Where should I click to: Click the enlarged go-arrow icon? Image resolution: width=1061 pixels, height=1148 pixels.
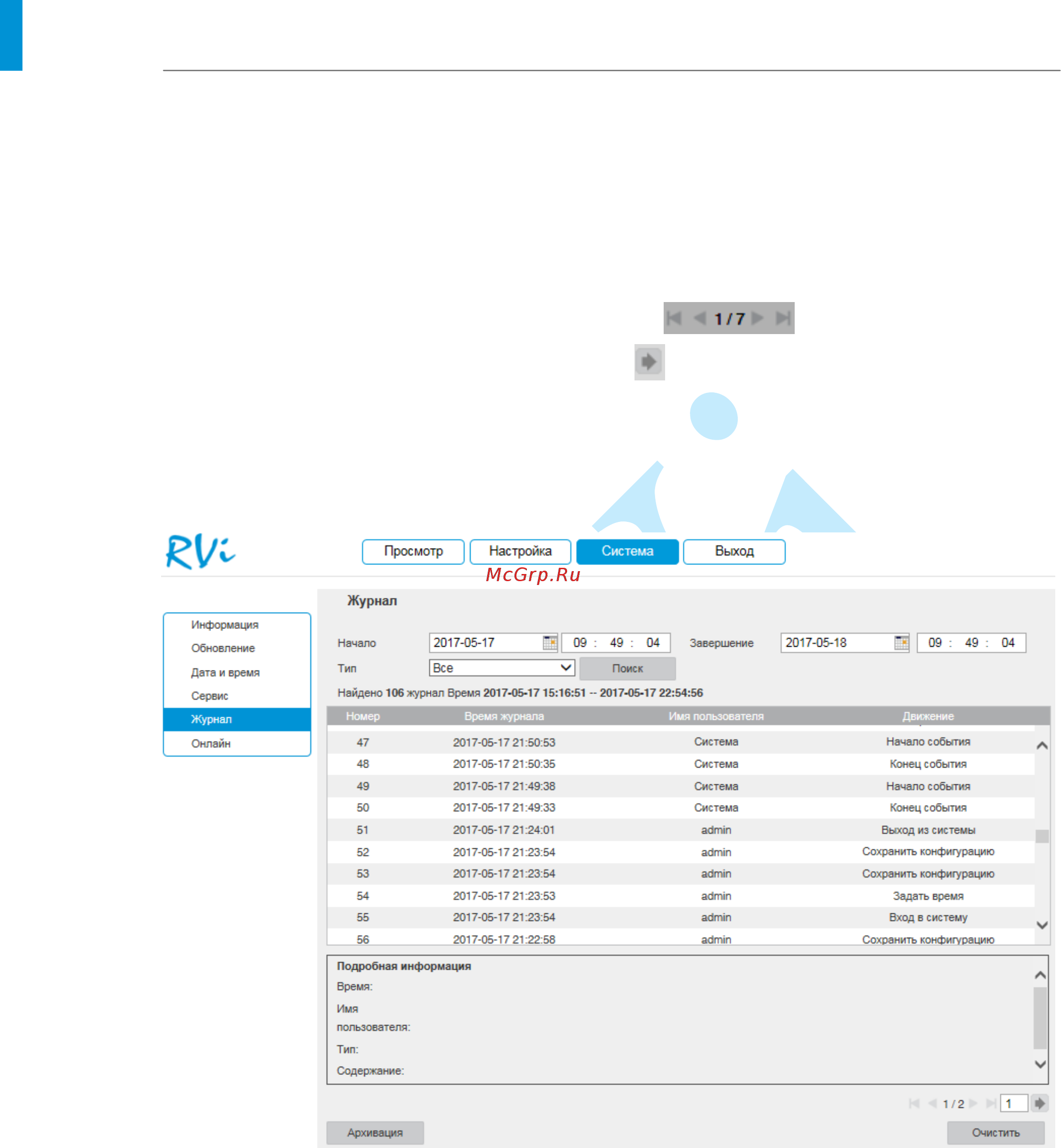pyautogui.click(x=649, y=362)
